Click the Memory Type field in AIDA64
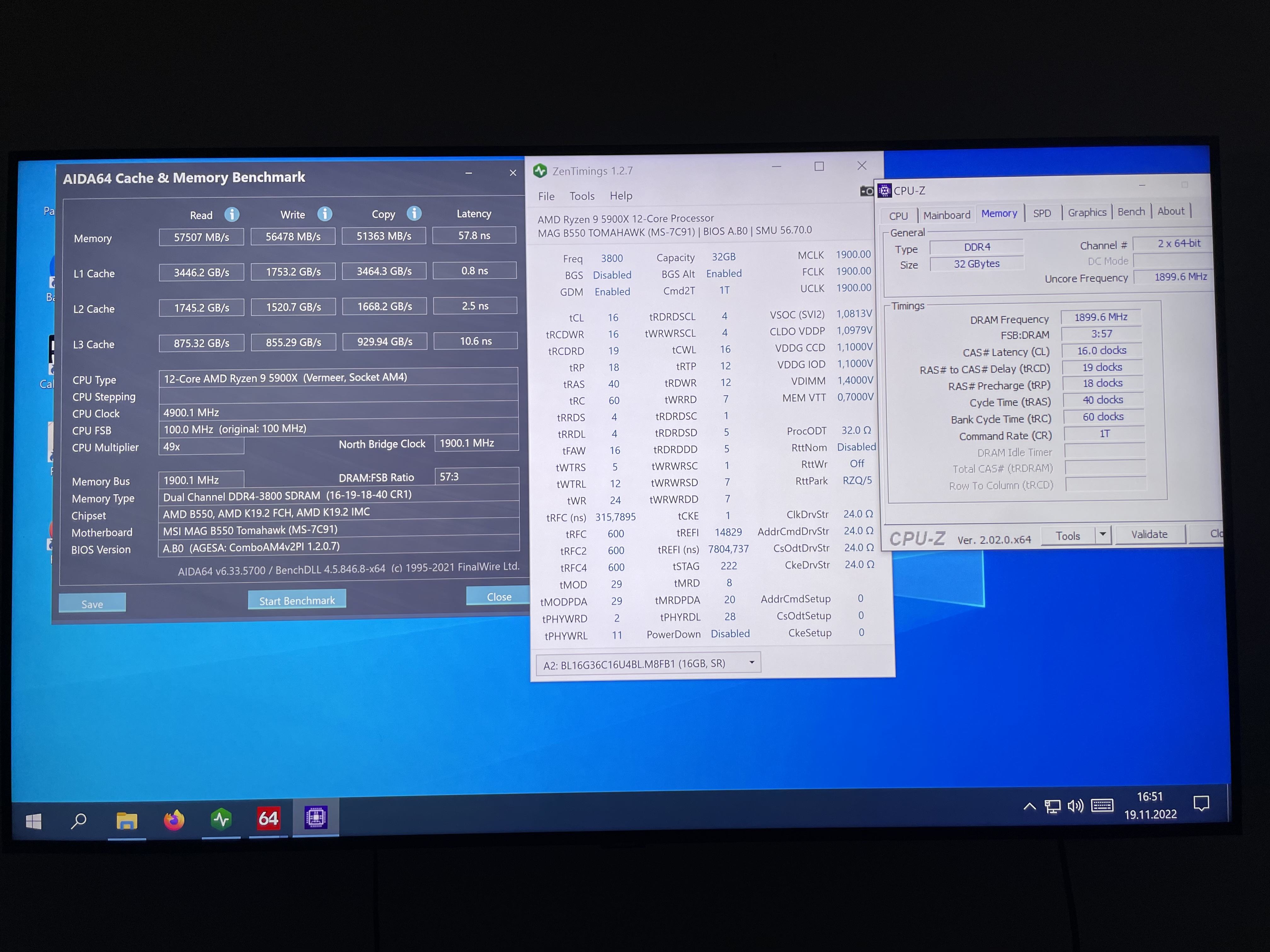The height and width of the screenshot is (952, 1270). [339, 495]
